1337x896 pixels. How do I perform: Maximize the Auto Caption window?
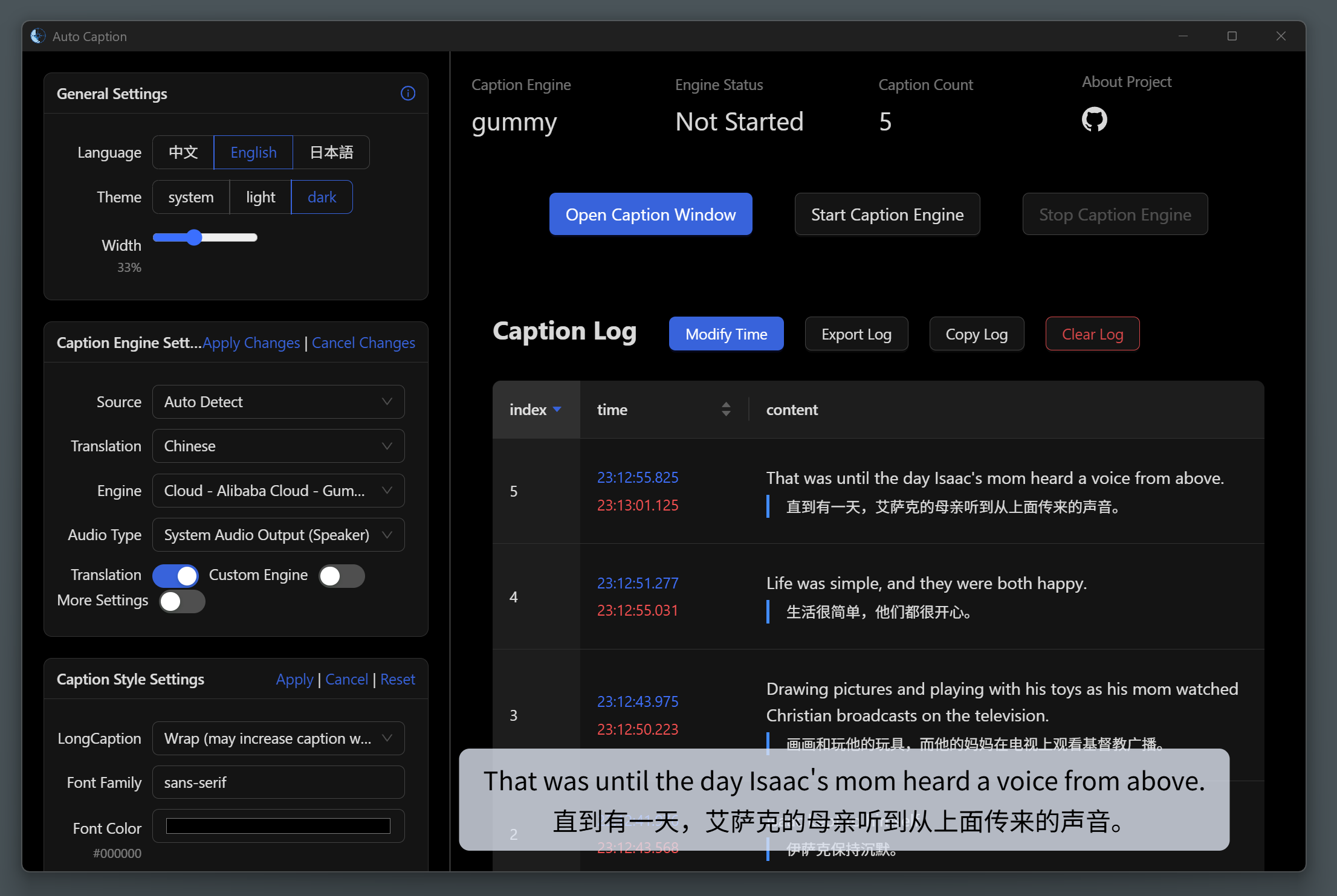tap(1232, 36)
